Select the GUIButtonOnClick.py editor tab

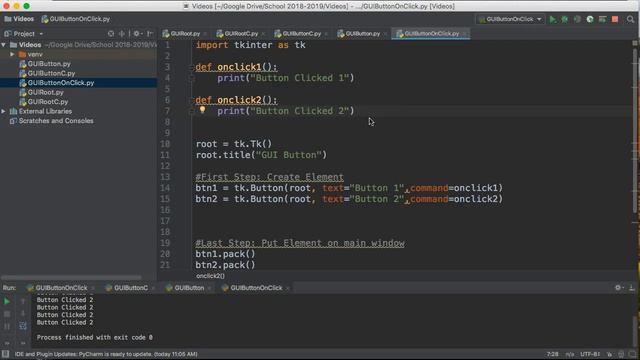431,33
